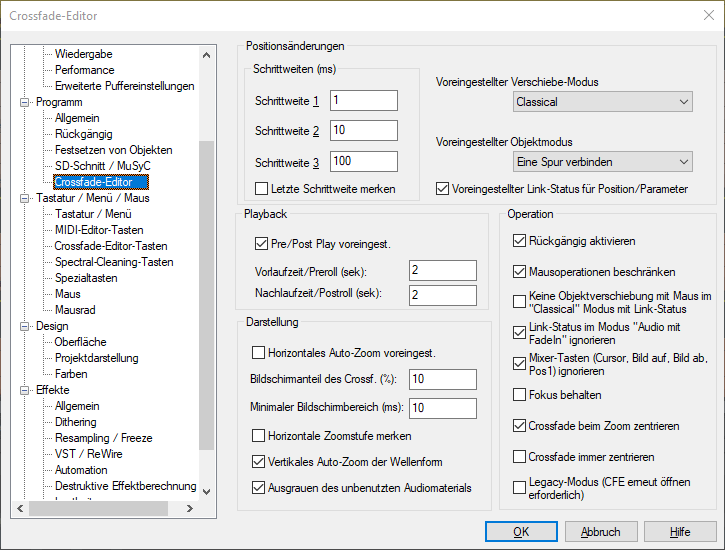Viewport: 725px width, 550px height.
Task: Click the tree scrollbar down arrow
Action: pos(207,491)
